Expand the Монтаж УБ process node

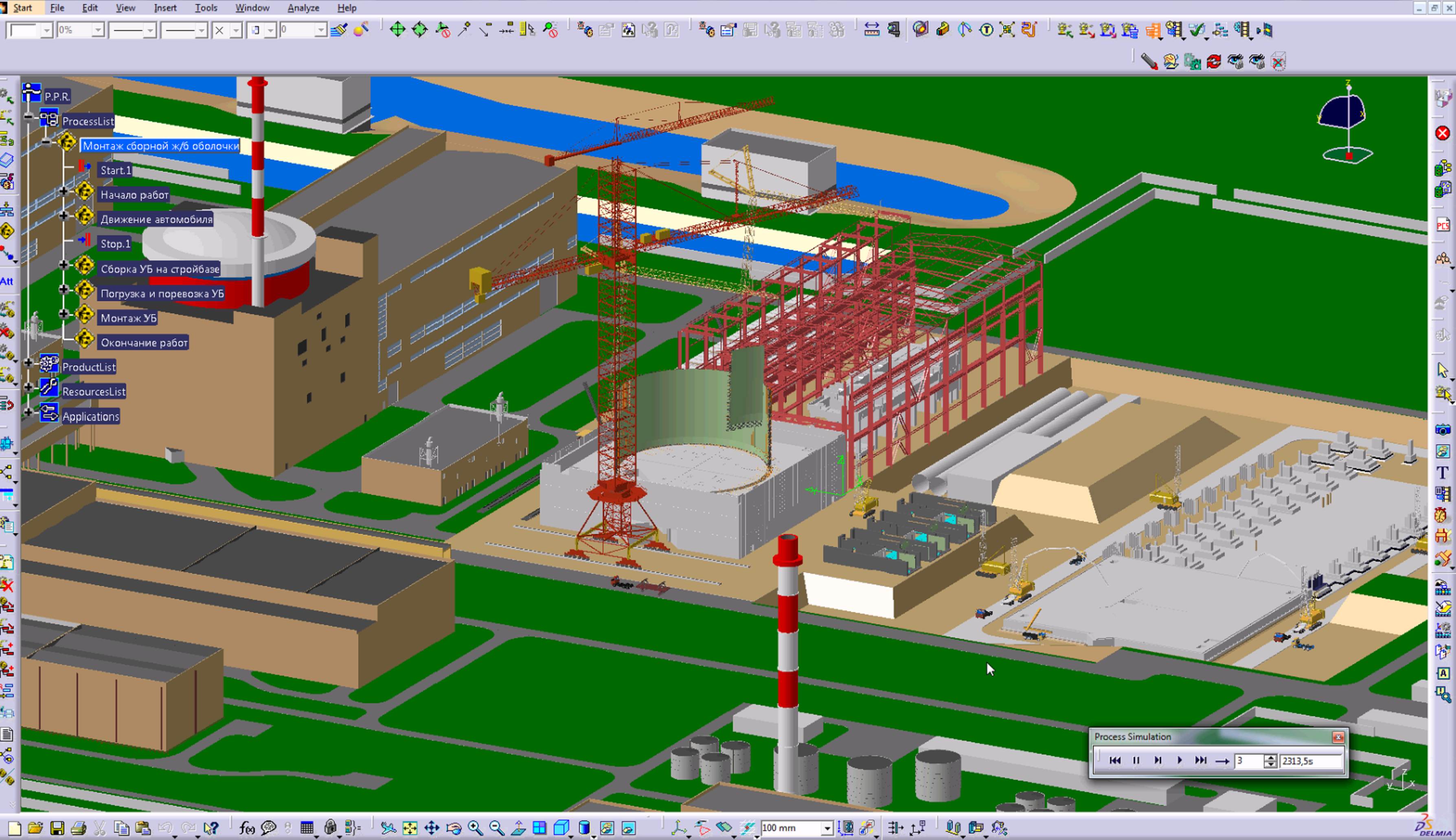pyautogui.click(x=64, y=314)
